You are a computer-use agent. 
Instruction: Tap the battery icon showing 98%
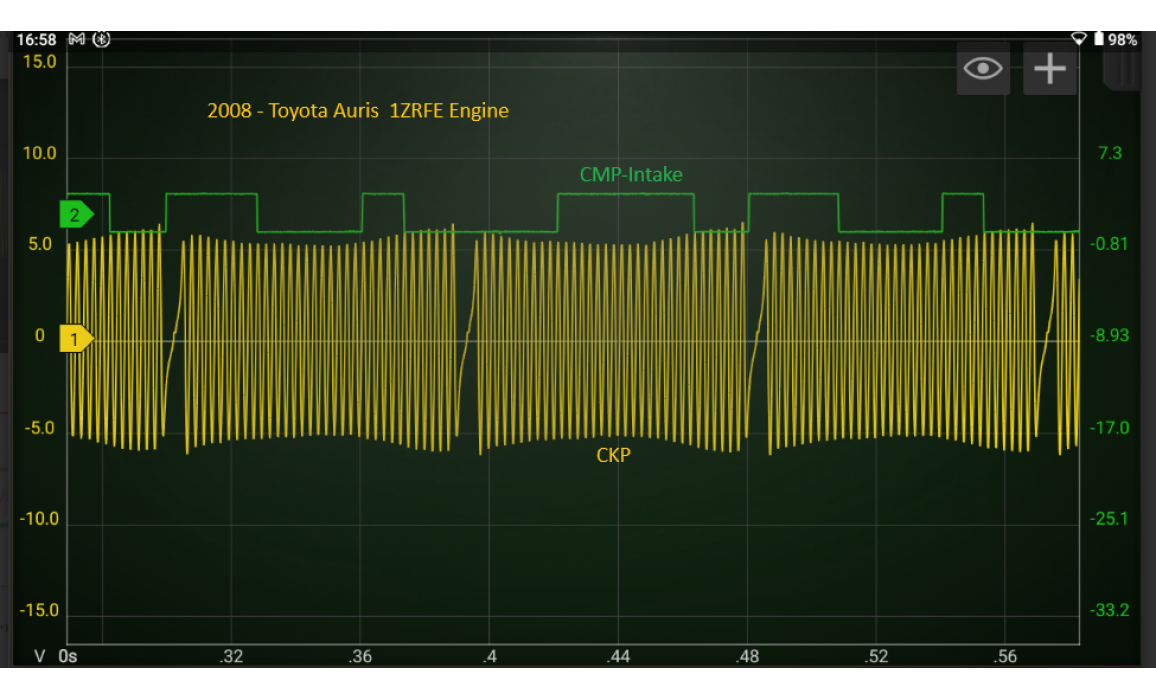pyautogui.click(x=1099, y=40)
